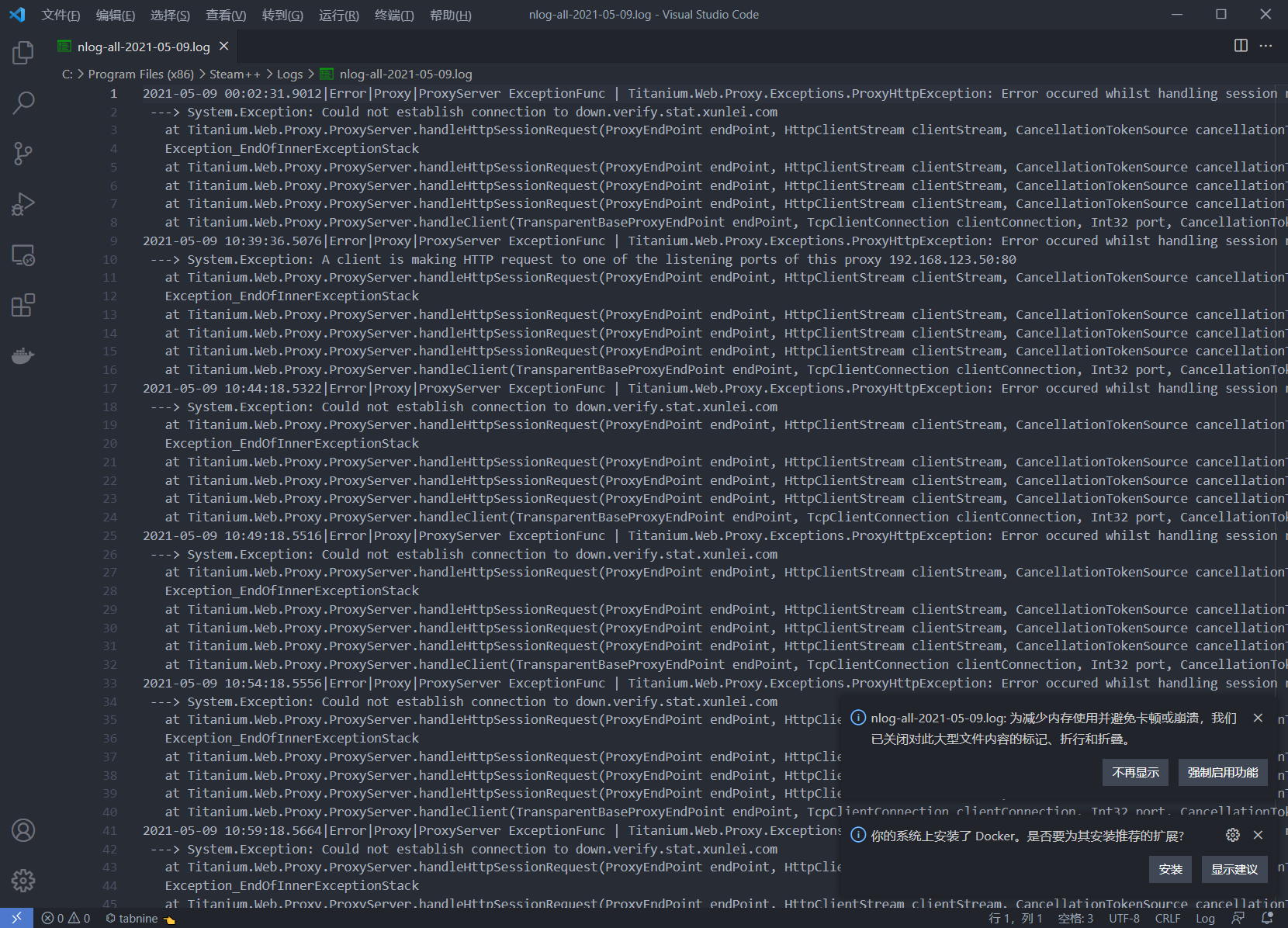This screenshot has width=1288, height=928.
Task: Dismiss the large file notification
Action: pyautogui.click(x=1258, y=718)
